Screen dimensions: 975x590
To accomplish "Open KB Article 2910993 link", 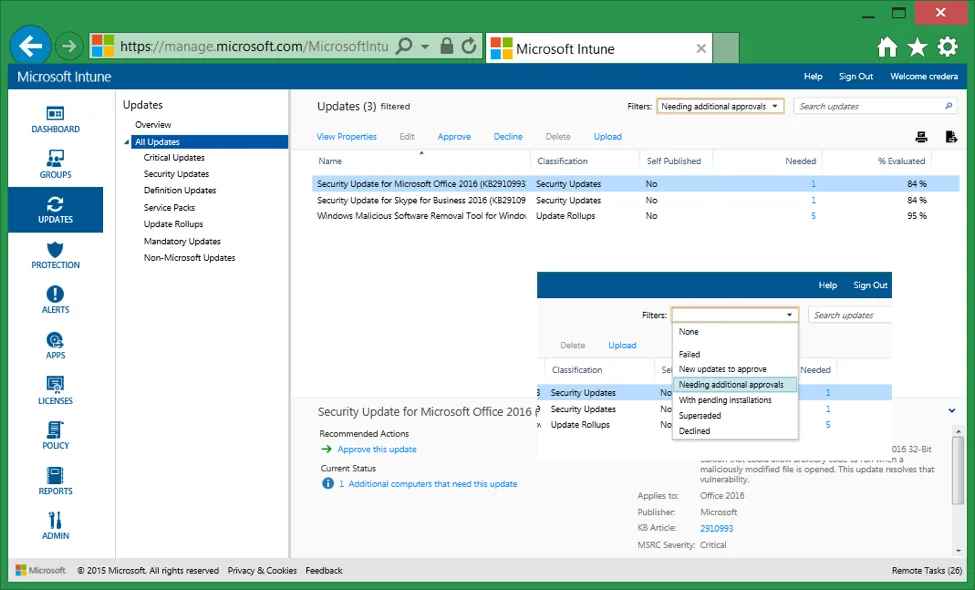I will pyautogui.click(x=716, y=528).
